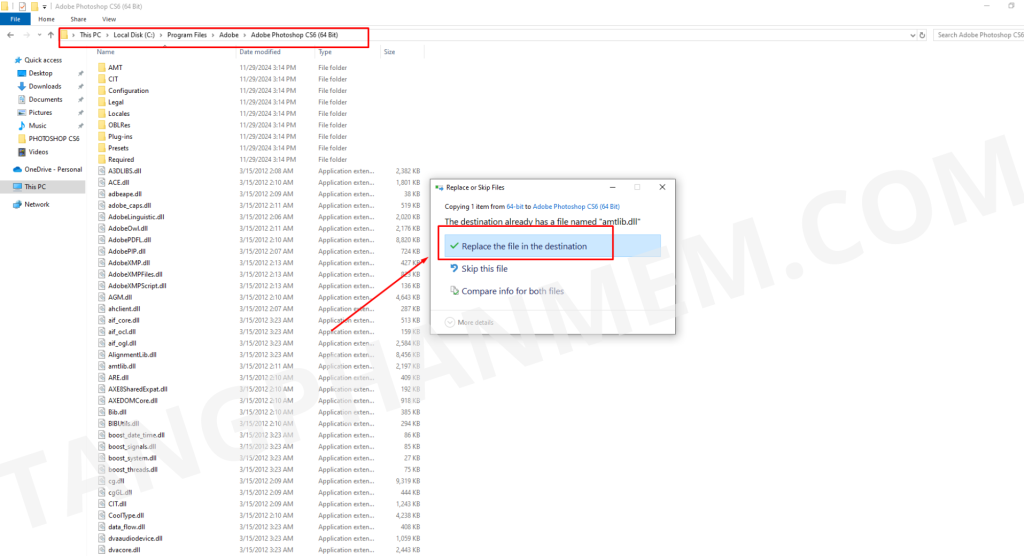Image resolution: width=1024 pixels, height=556 pixels.
Task: Choose Replace the file in the destination
Action: click(x=524, y=246)
